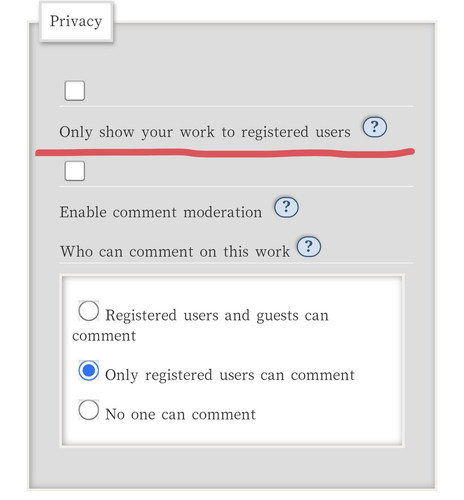This screenshot has width=464, height=500.
Task: Click the divider line under first checkbox
Action: pos(236,106)
